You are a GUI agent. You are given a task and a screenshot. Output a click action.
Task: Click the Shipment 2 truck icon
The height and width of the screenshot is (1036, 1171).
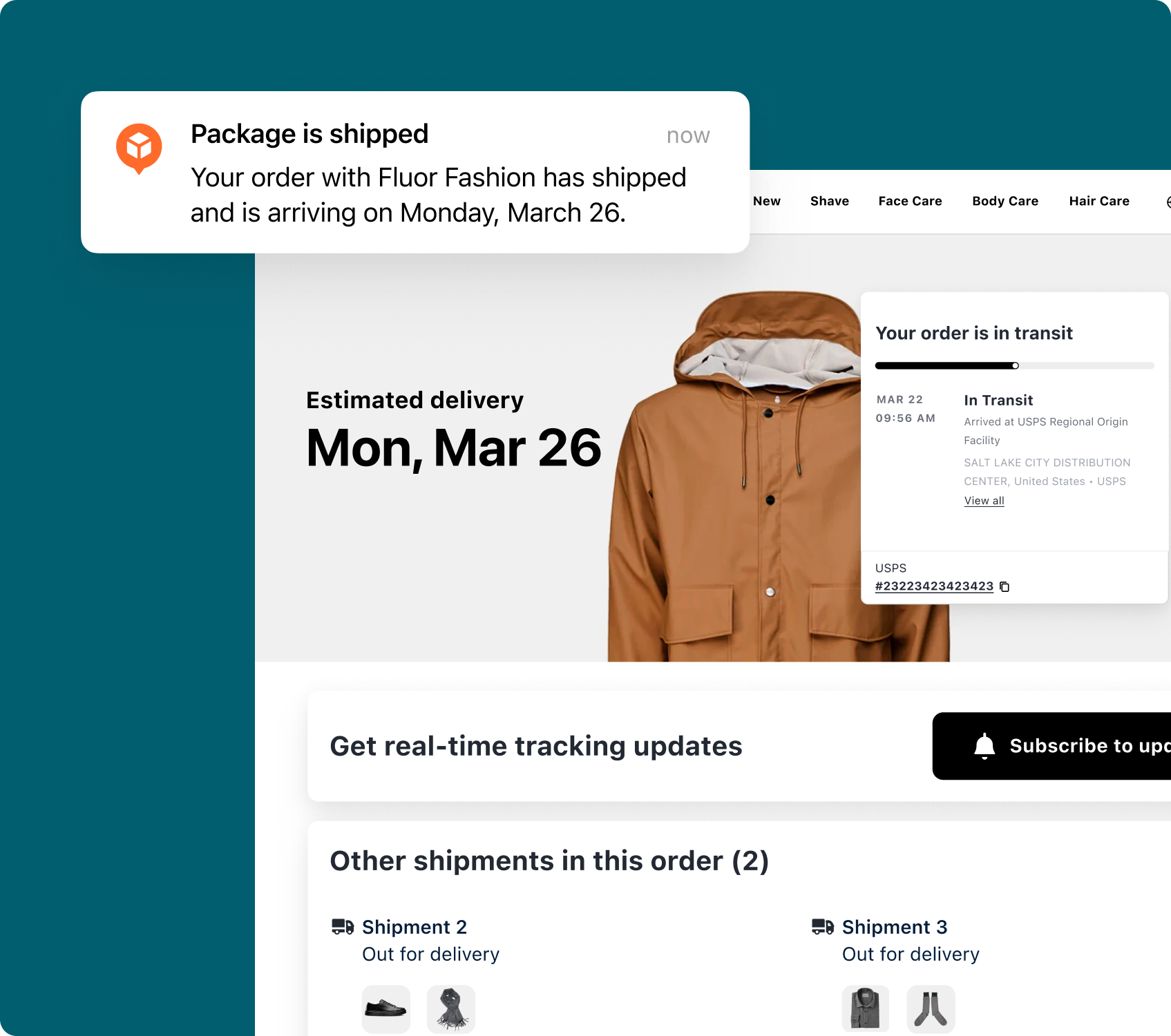tap(343, 927)
